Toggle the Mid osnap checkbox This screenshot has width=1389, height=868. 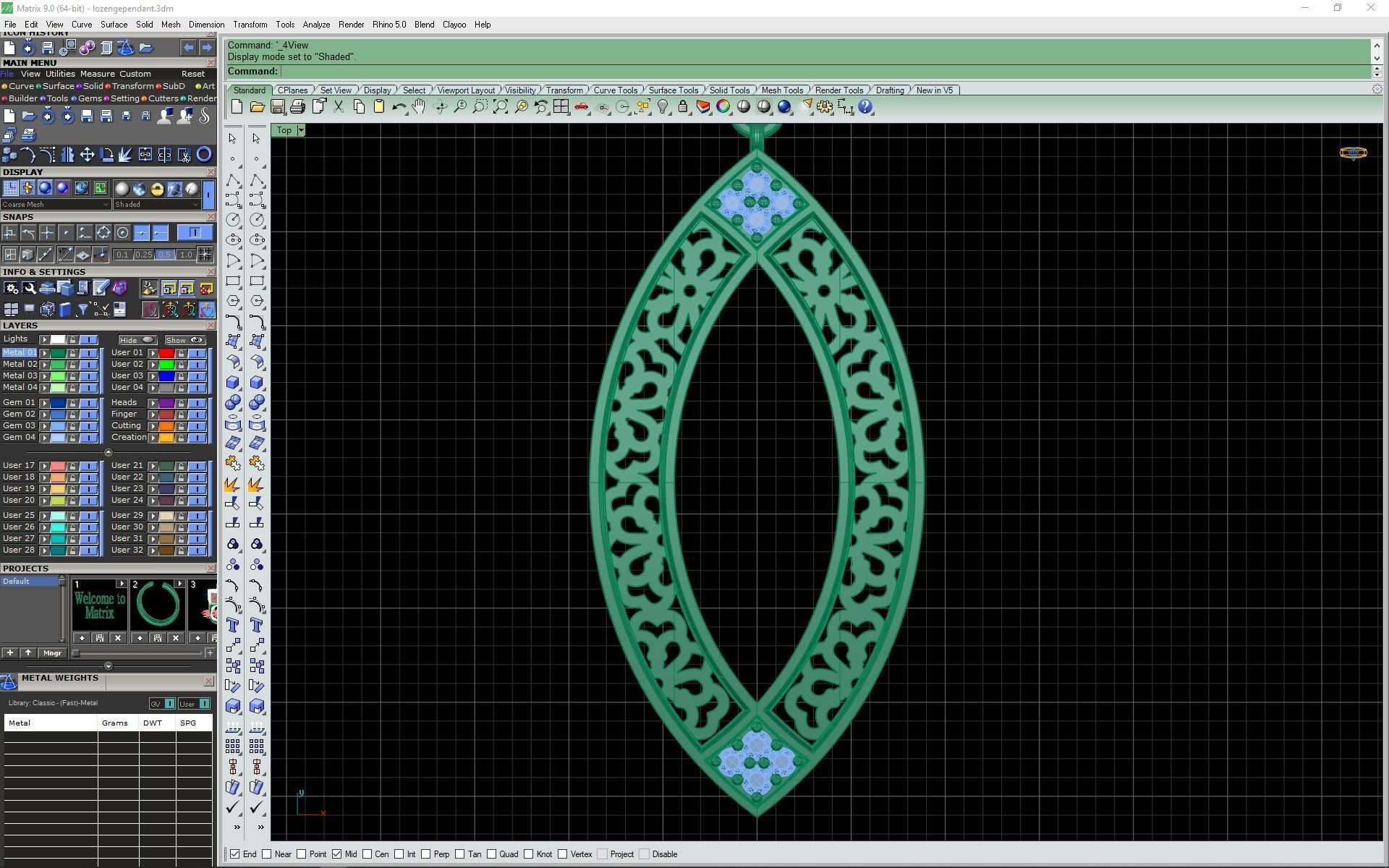point(337,854)
